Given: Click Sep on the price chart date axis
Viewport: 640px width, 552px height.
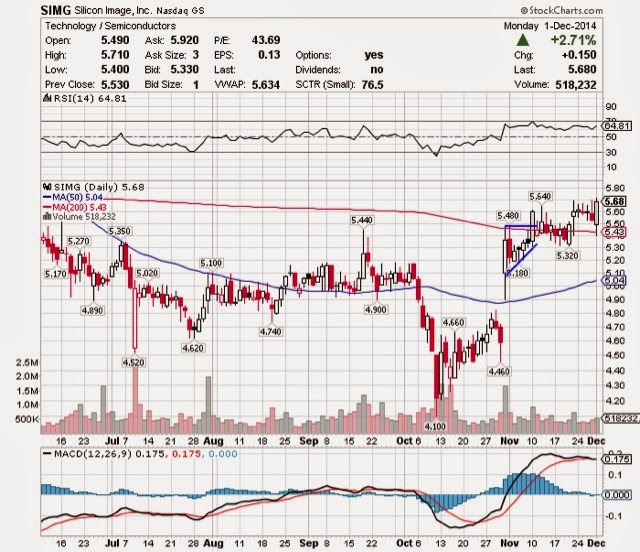Looking at the screenshot, I should click(309, 441).
